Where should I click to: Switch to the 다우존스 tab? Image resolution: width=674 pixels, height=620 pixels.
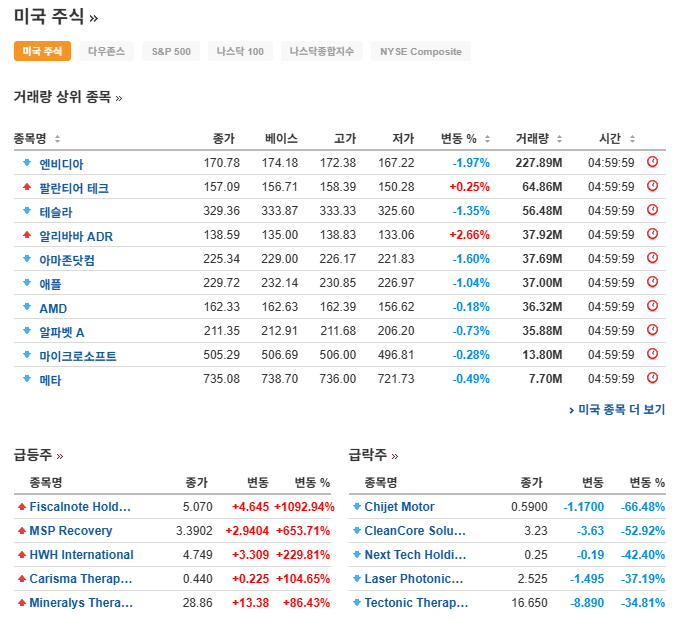point(106,51)
